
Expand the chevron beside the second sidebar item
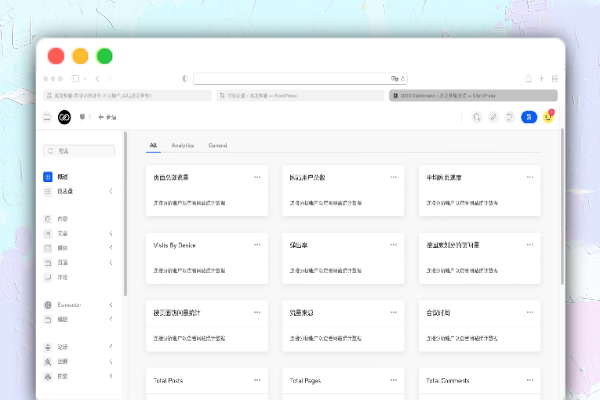[x=110, y=190]
